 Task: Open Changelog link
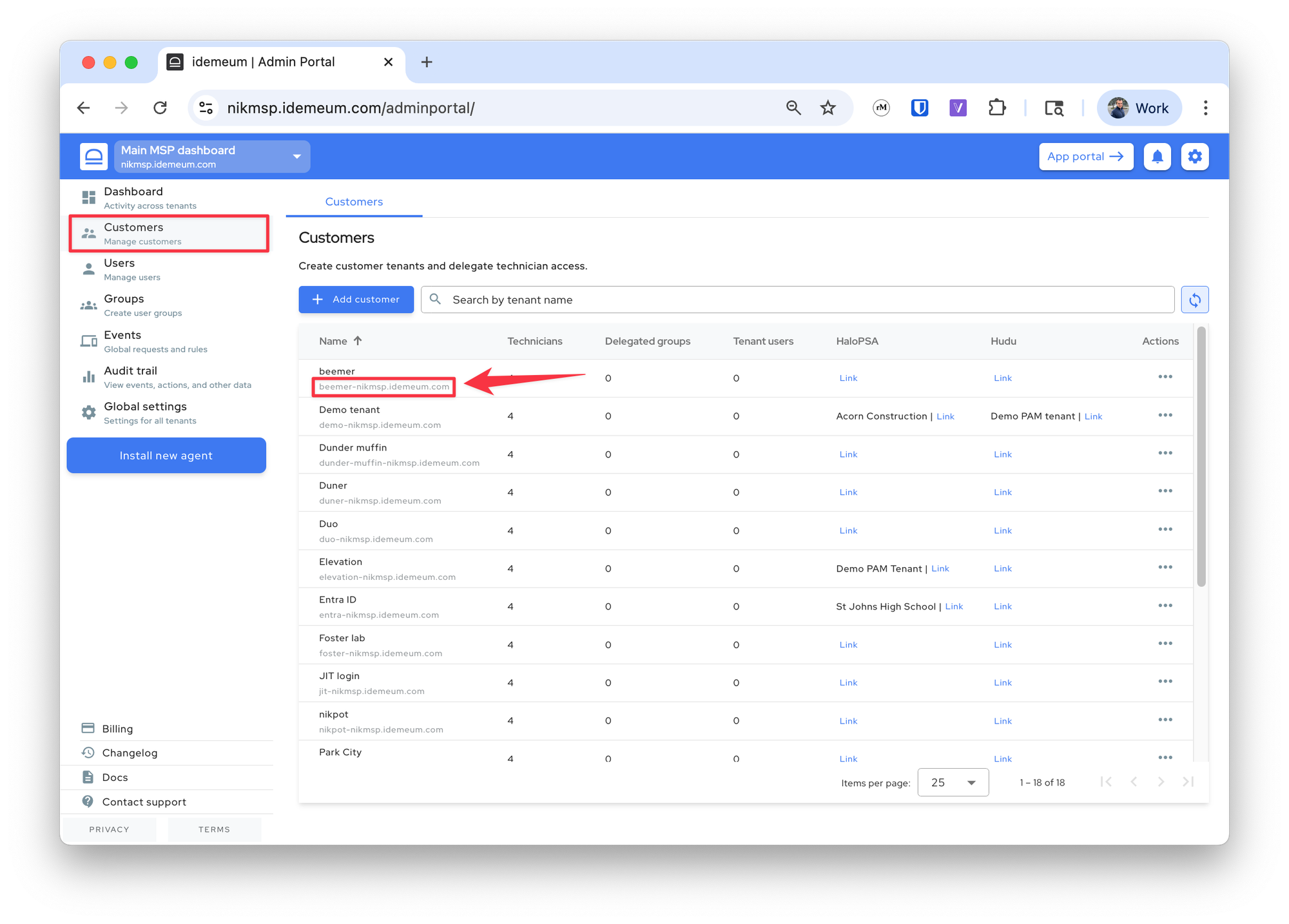pos(130,753)
